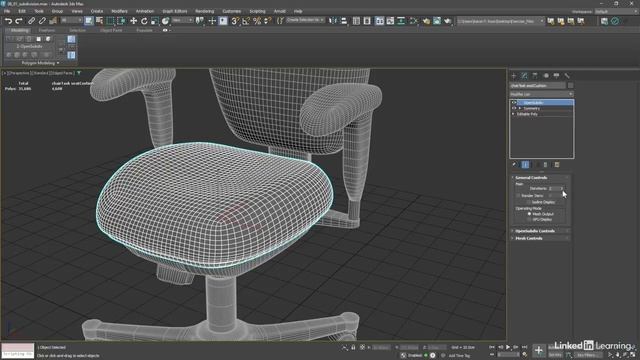The height and width of the screenshot is (360, 640).
Task: Expand the OpenSubdiv Controls rollout
Action: 540,231
